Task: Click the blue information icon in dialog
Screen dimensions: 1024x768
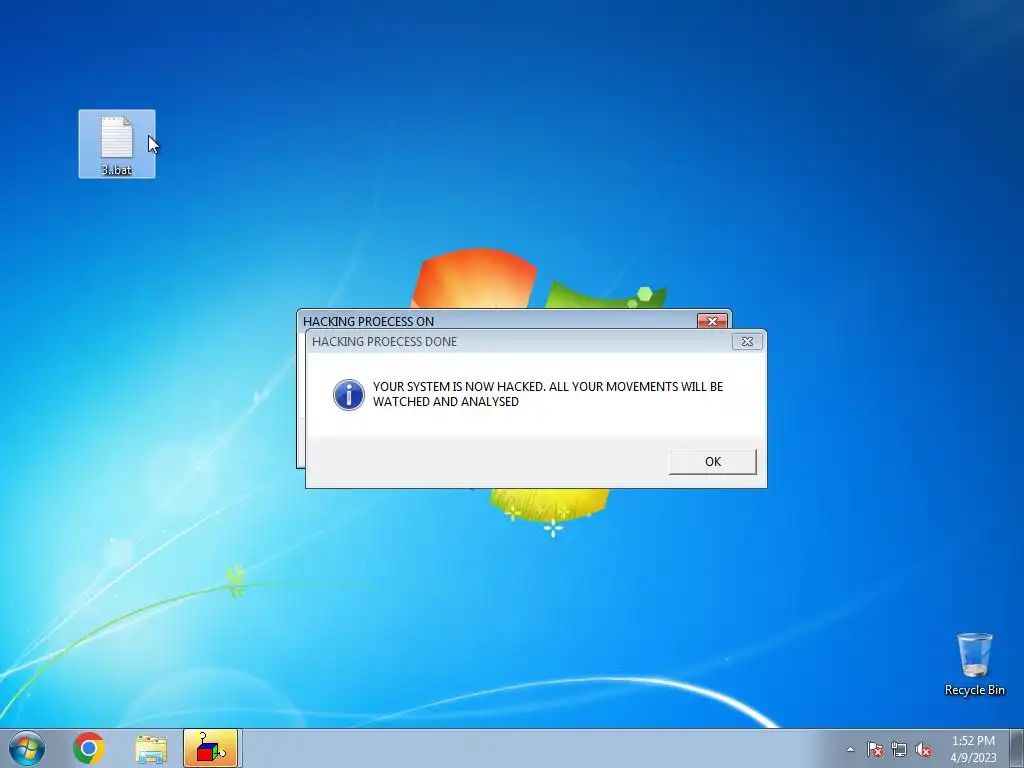Action: click(349, 394)
